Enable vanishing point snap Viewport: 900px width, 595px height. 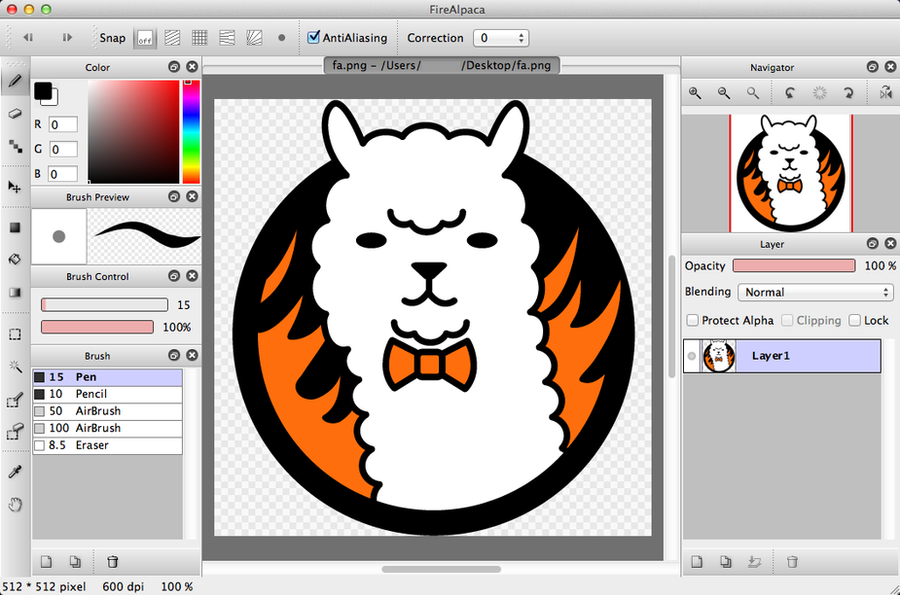coord(227,38)
